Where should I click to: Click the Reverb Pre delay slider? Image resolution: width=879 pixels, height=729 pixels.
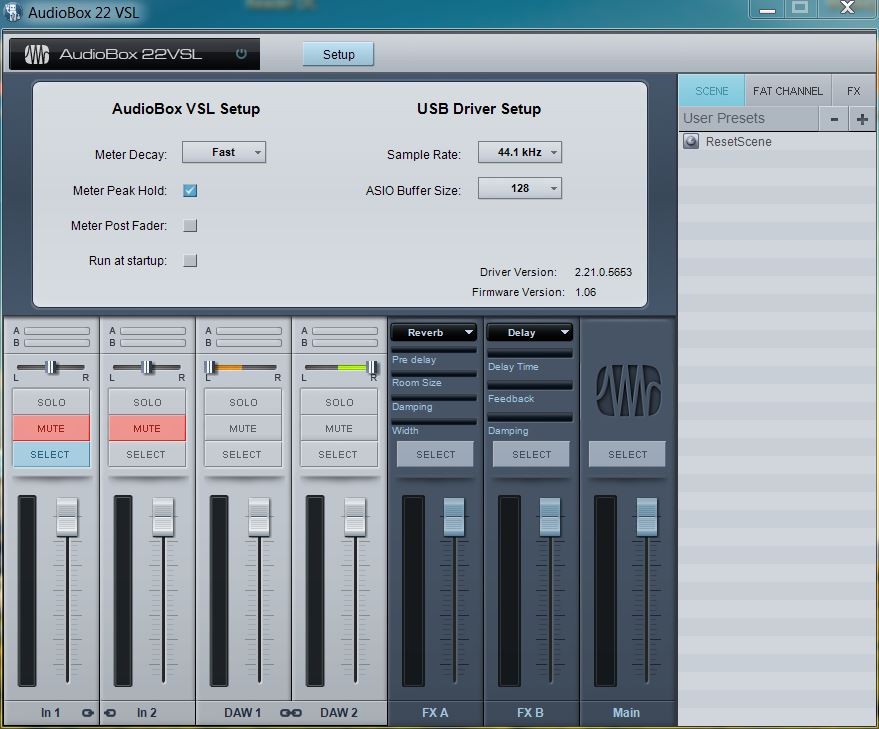point(434,350)
